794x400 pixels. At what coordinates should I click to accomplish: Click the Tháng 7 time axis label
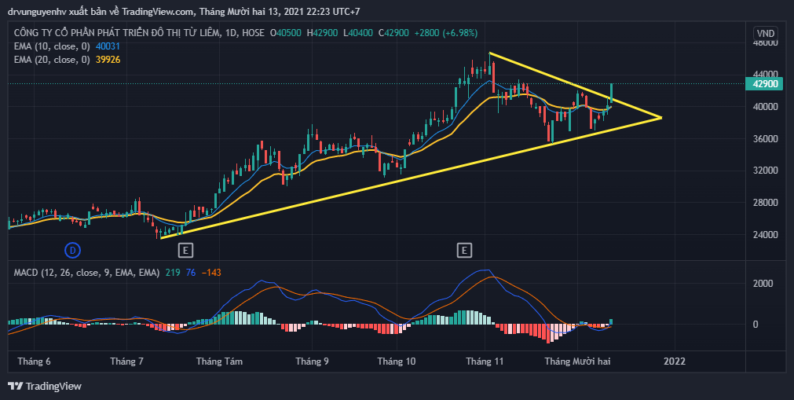click(x=127, y=362)
